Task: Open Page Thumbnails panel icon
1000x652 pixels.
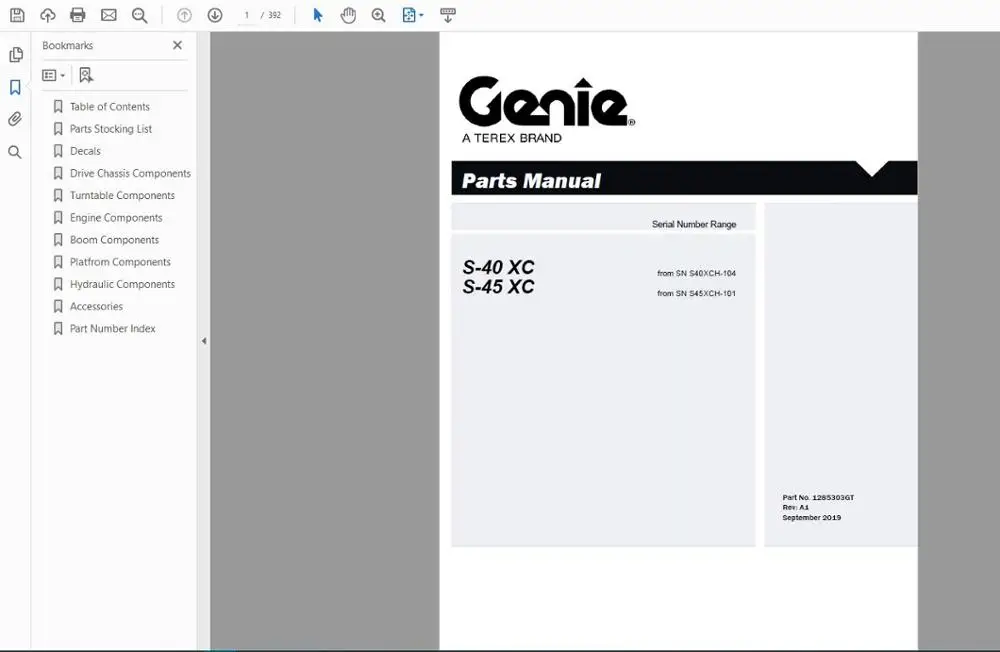Action: click(x=16, y=54)
